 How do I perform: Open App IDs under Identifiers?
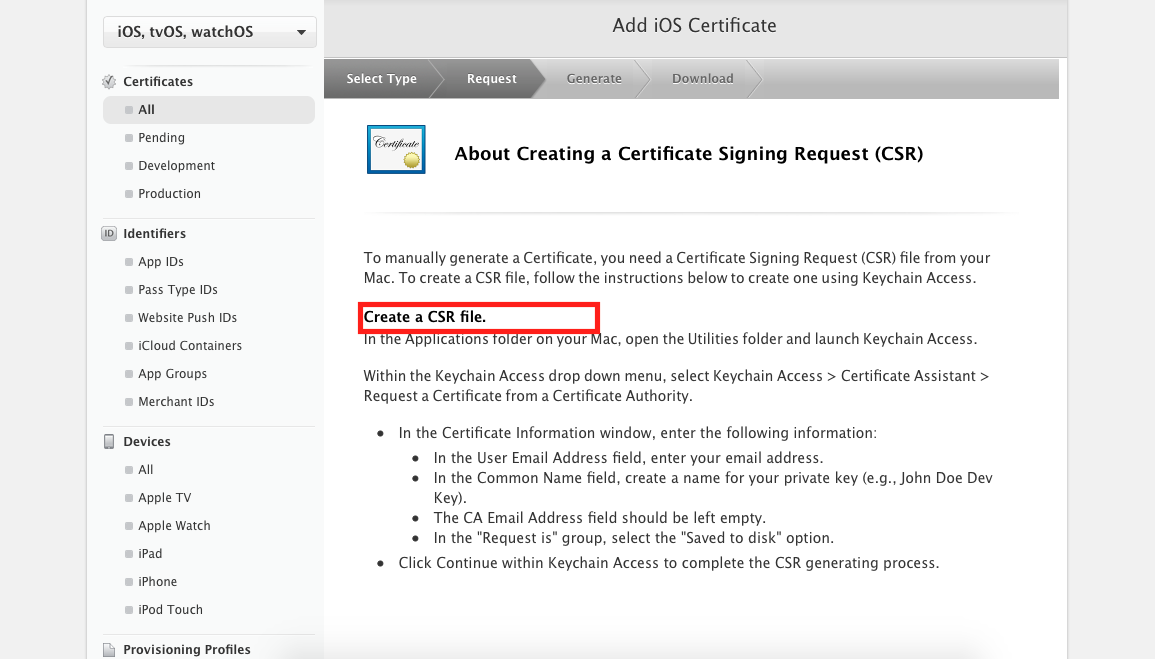coord(161,261)
